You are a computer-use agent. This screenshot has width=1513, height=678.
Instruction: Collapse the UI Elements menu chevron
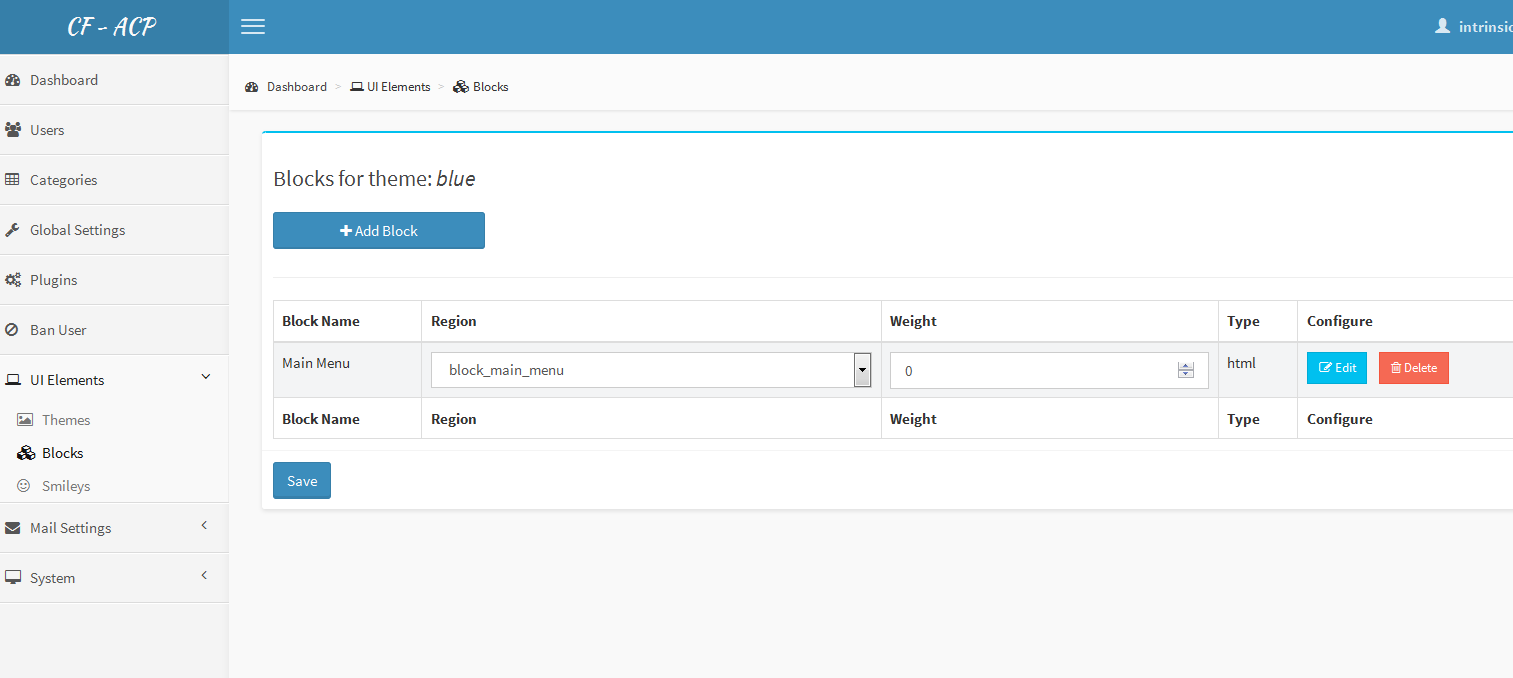point(206,376)
